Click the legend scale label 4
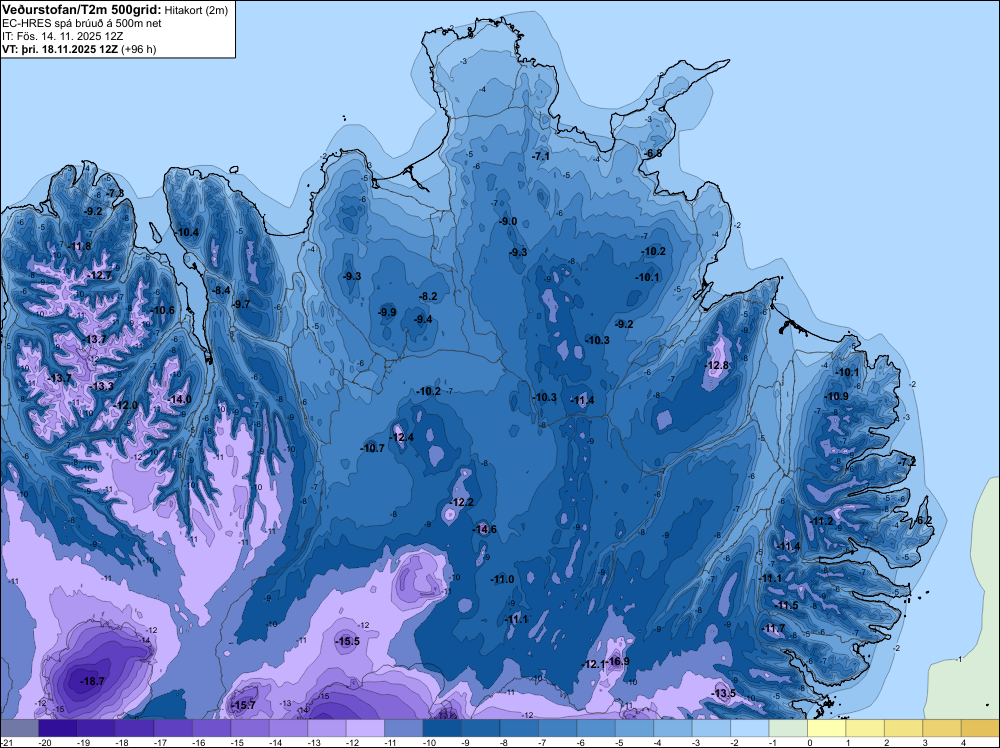The image size is (1000, 748). coord(963,742)
